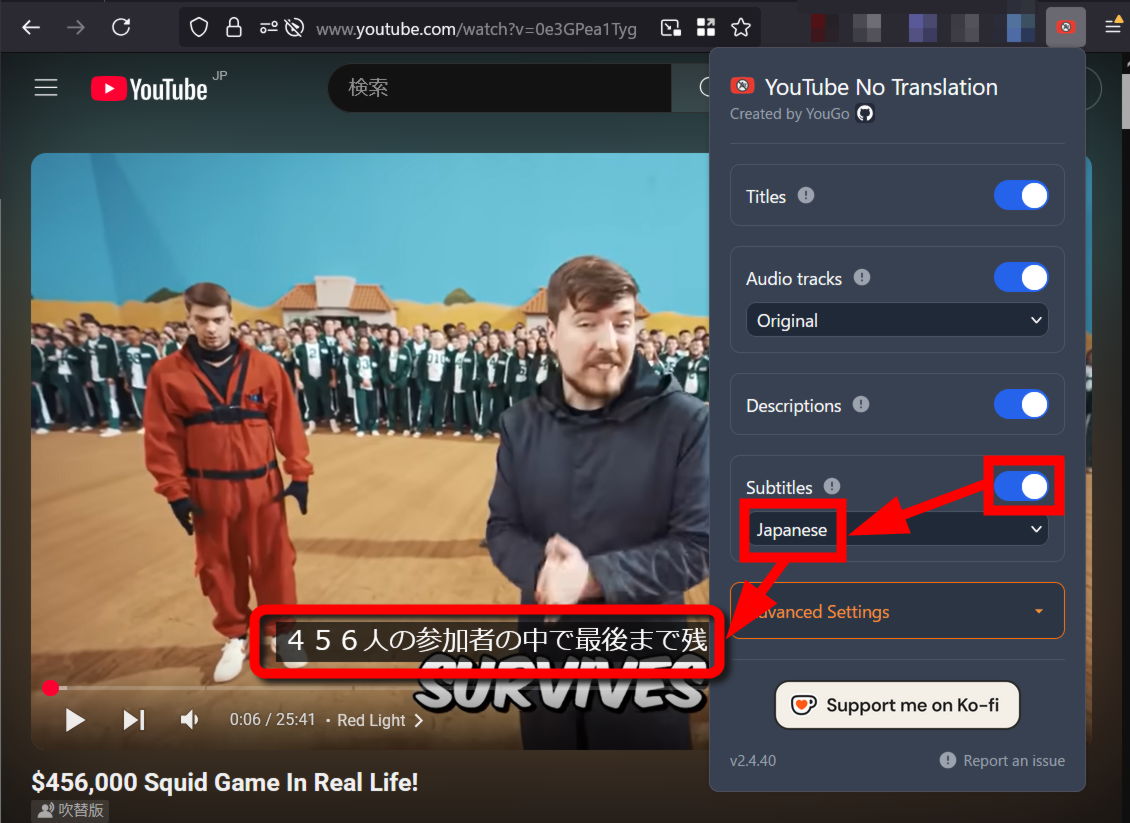1130x823 pixels.
Task: Open the Japanese subtitle language dropdown
Action: [897, 529]
